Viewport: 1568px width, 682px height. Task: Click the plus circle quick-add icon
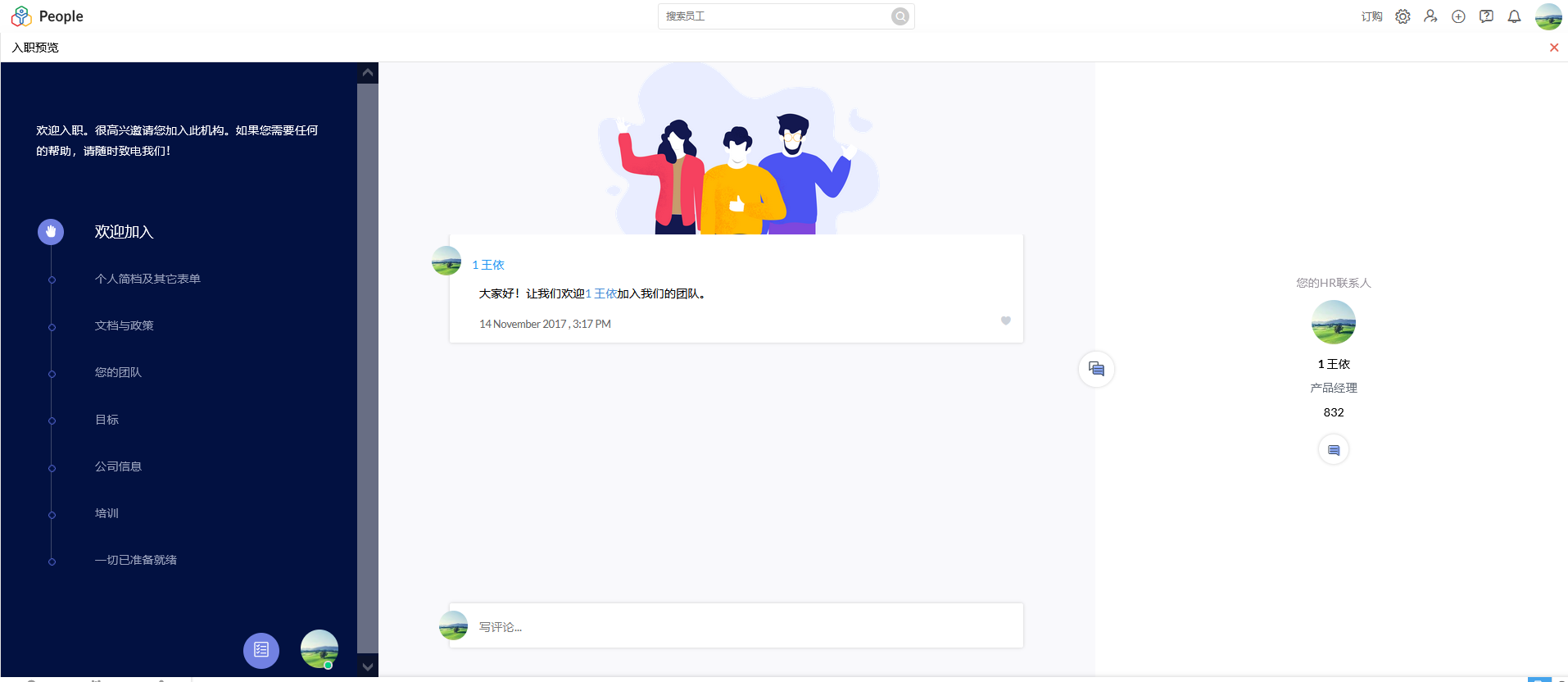tap(1458, 16)
